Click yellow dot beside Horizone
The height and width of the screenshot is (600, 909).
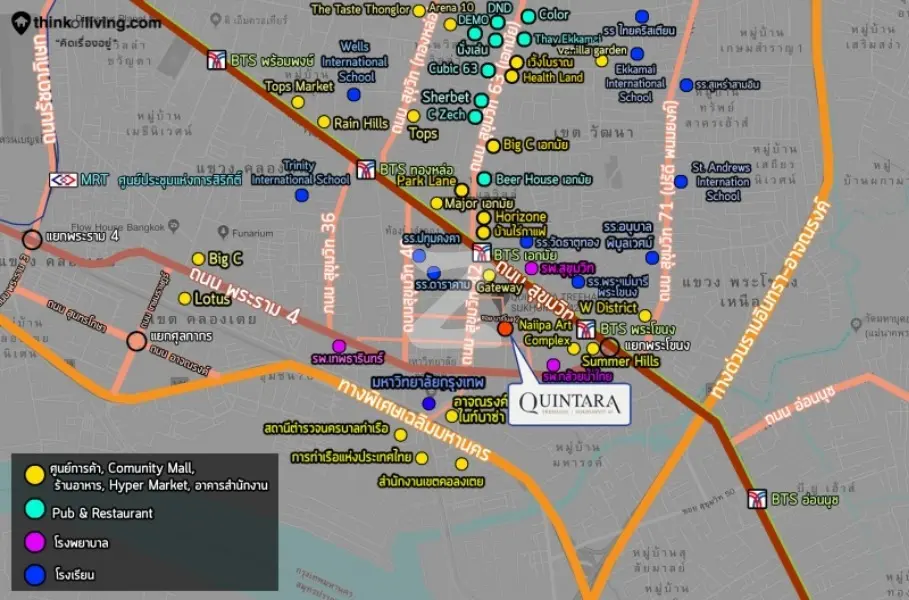[484, 218]
